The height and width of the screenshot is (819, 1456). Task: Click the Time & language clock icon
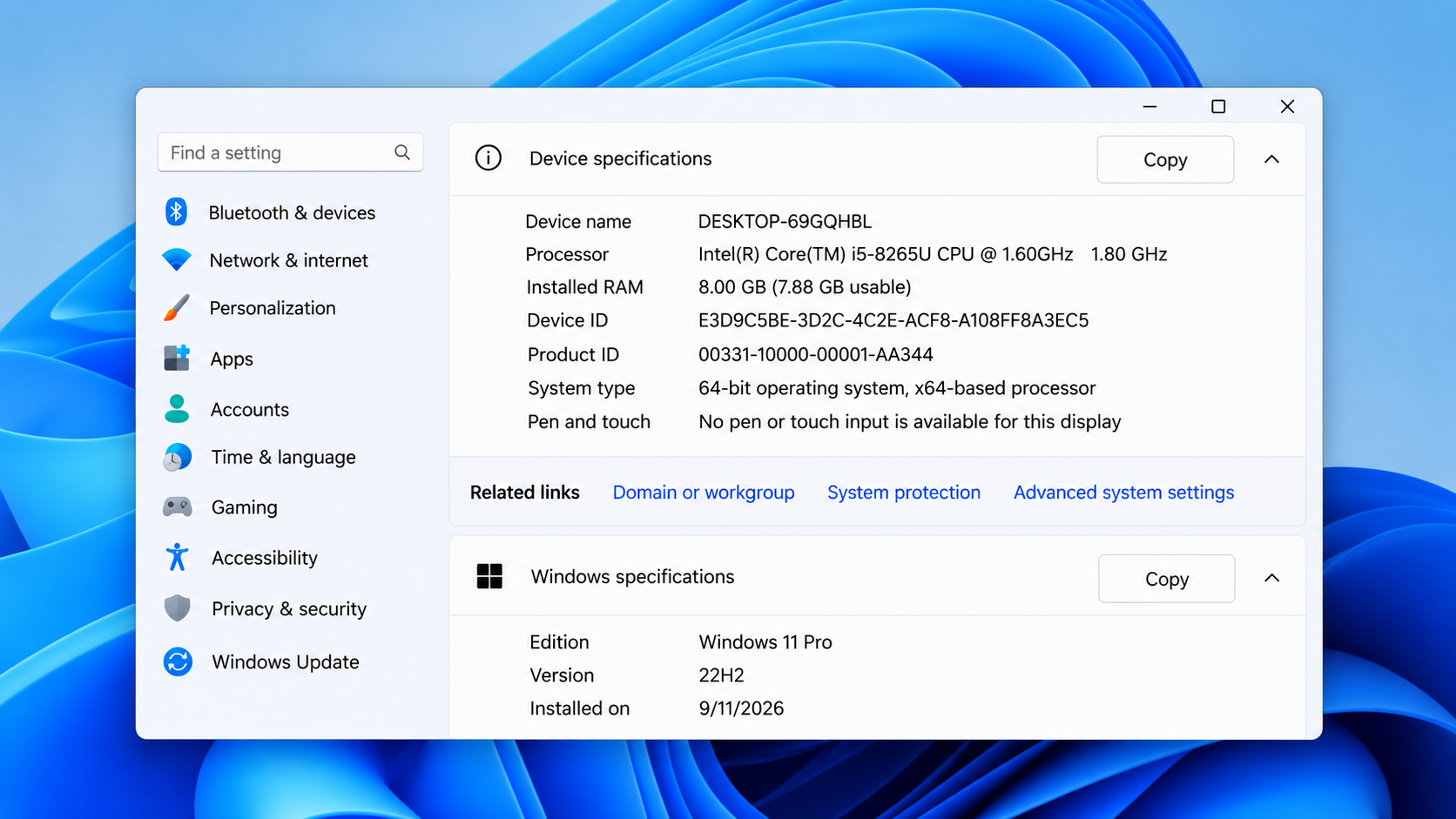pyautogui.click(x=177, y=457)
